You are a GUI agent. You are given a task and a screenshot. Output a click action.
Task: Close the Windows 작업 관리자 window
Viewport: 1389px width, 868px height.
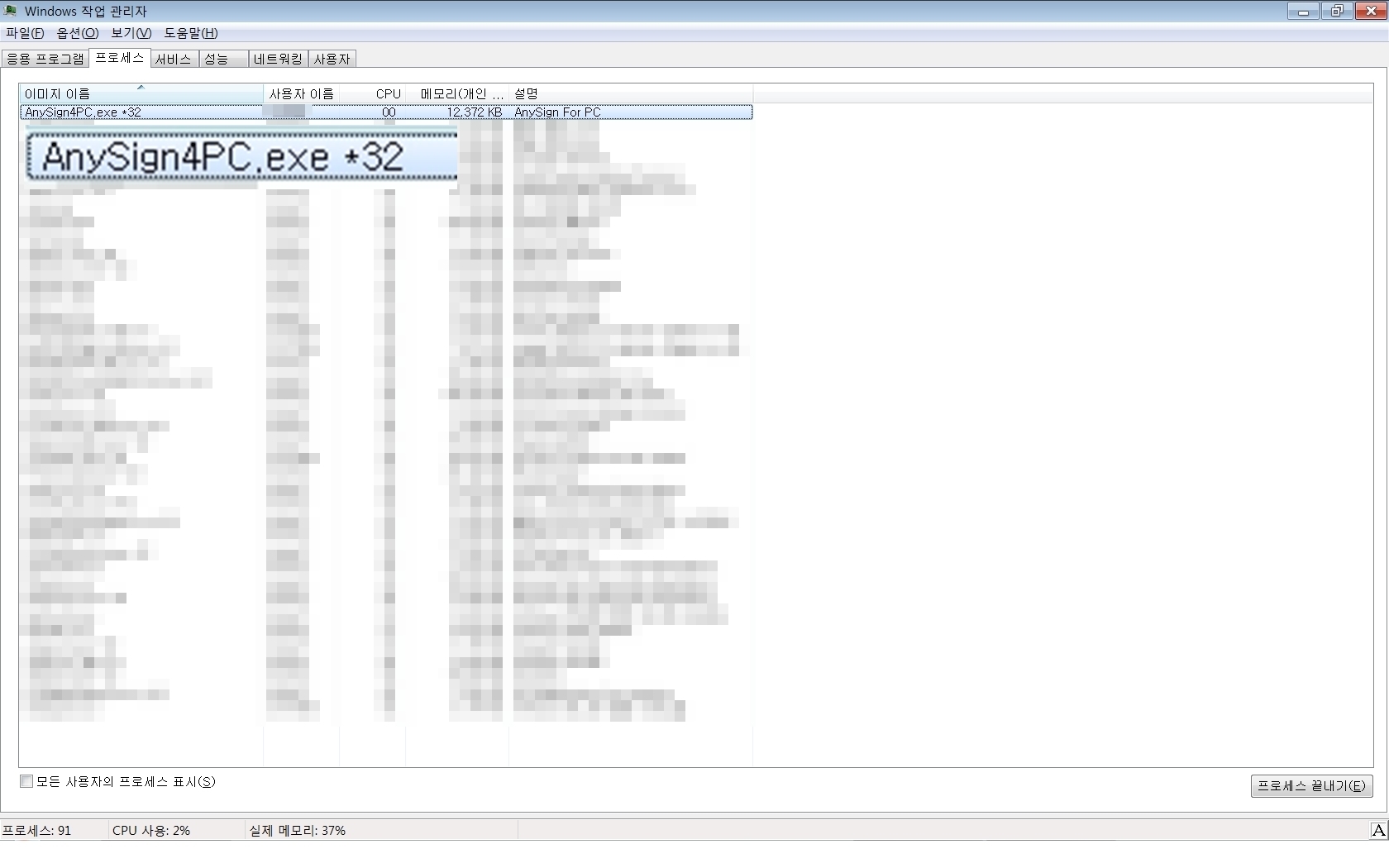(1370, 11)
